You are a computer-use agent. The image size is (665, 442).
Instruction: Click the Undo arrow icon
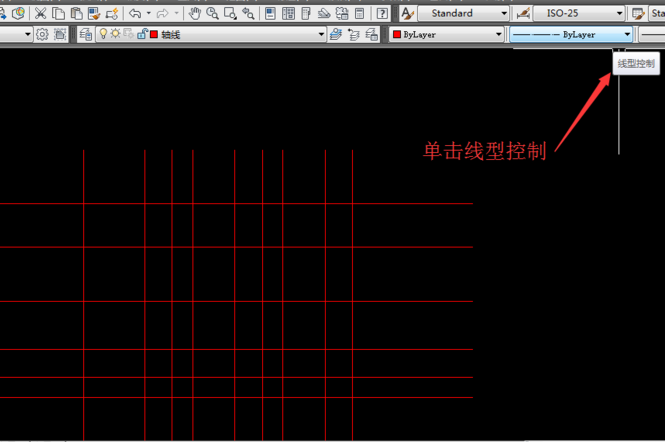coord(135,14)
